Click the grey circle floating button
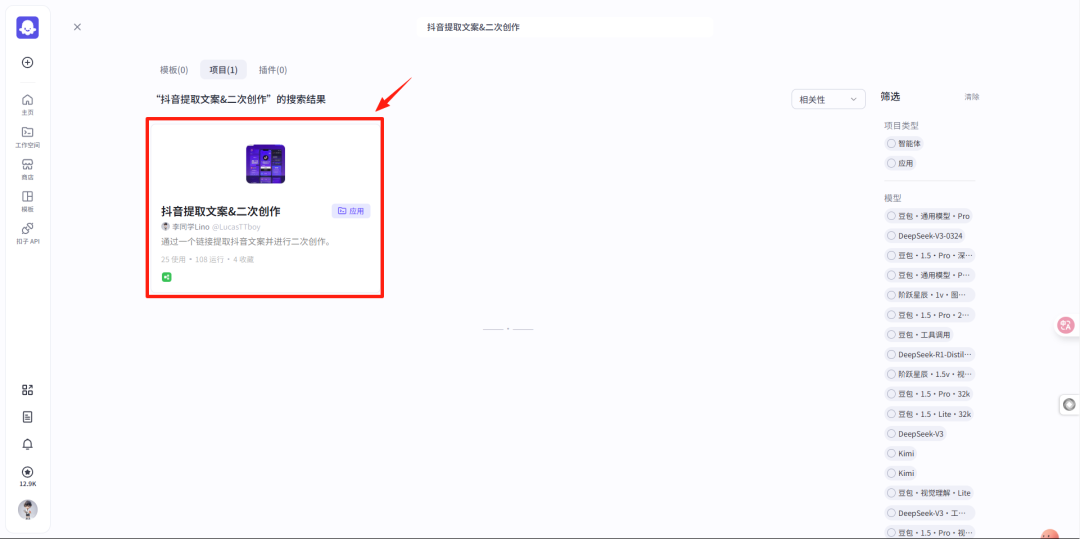 pyautogui.click(x=1069, y=405)
